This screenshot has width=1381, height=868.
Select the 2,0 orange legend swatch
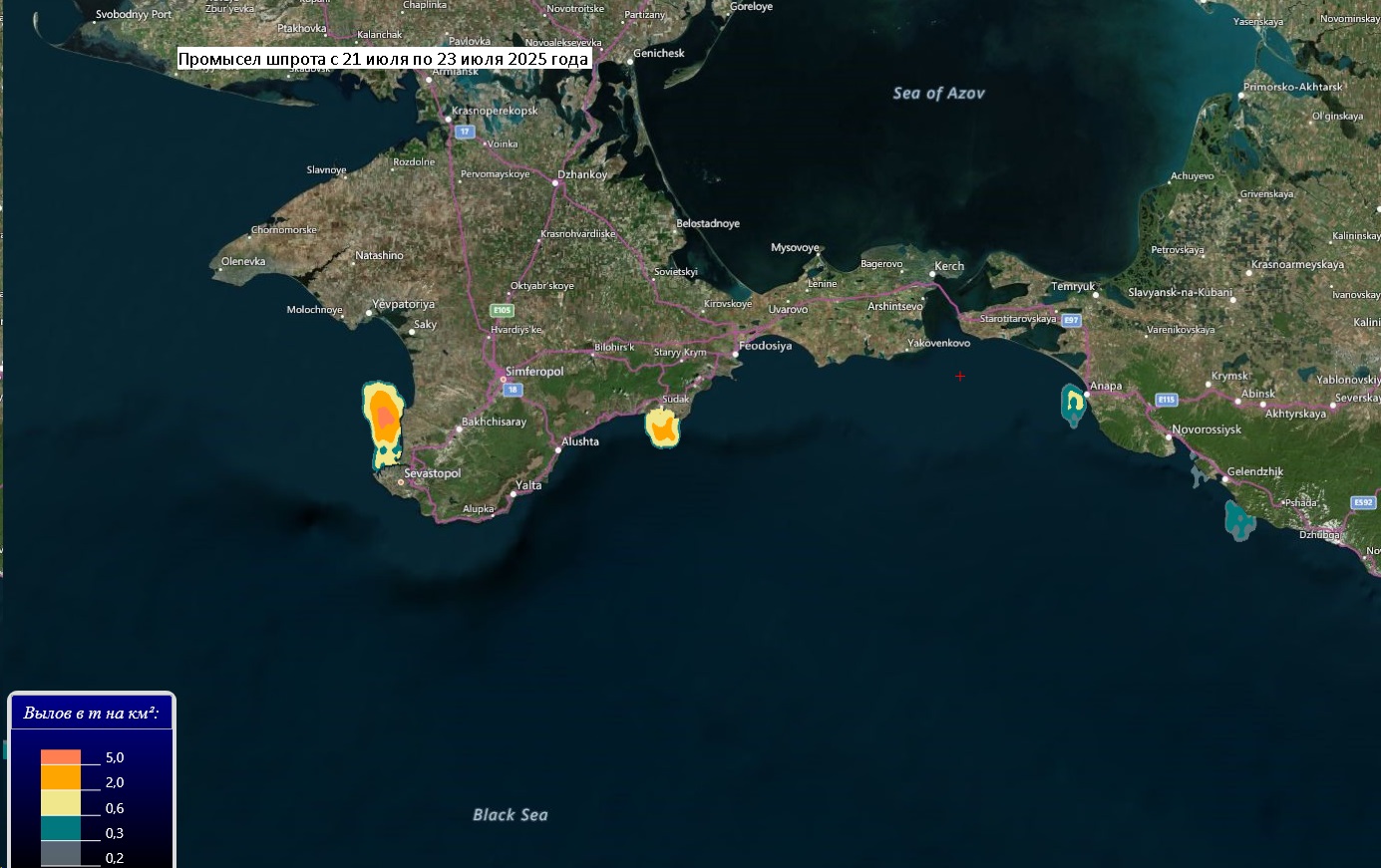61,776
